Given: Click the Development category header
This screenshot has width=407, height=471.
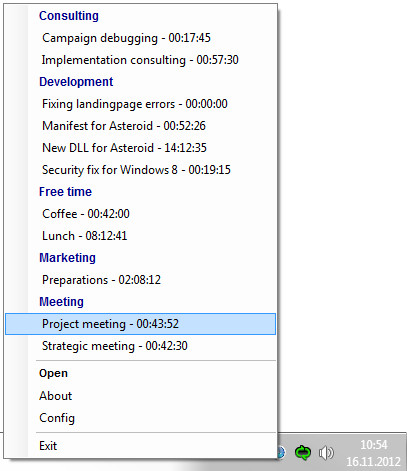Looking at the screenshot, I should (76, 82).
